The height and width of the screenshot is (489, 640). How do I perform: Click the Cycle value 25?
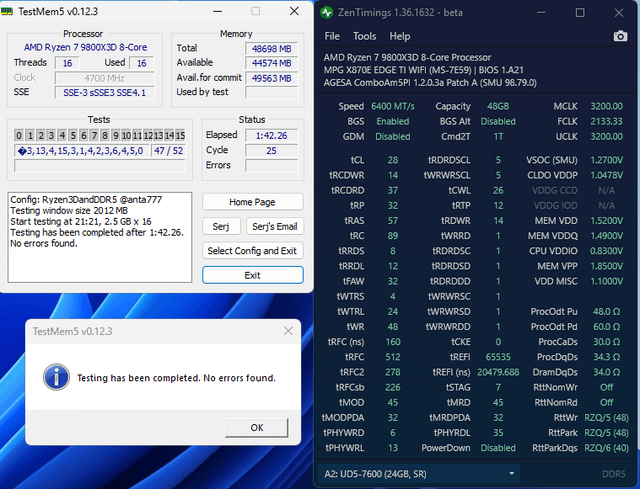[271, 151]
